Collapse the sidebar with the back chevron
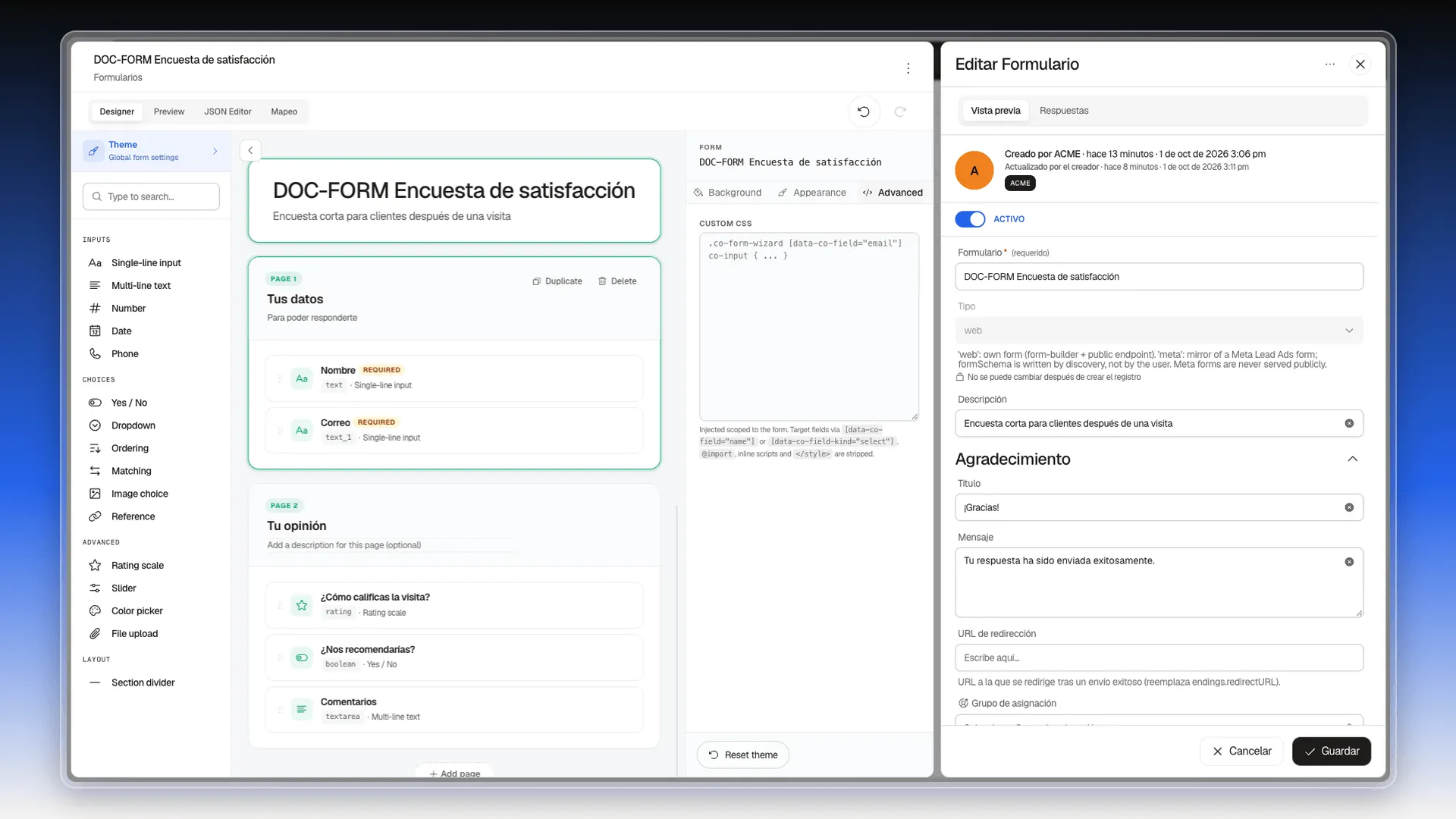 250,150
